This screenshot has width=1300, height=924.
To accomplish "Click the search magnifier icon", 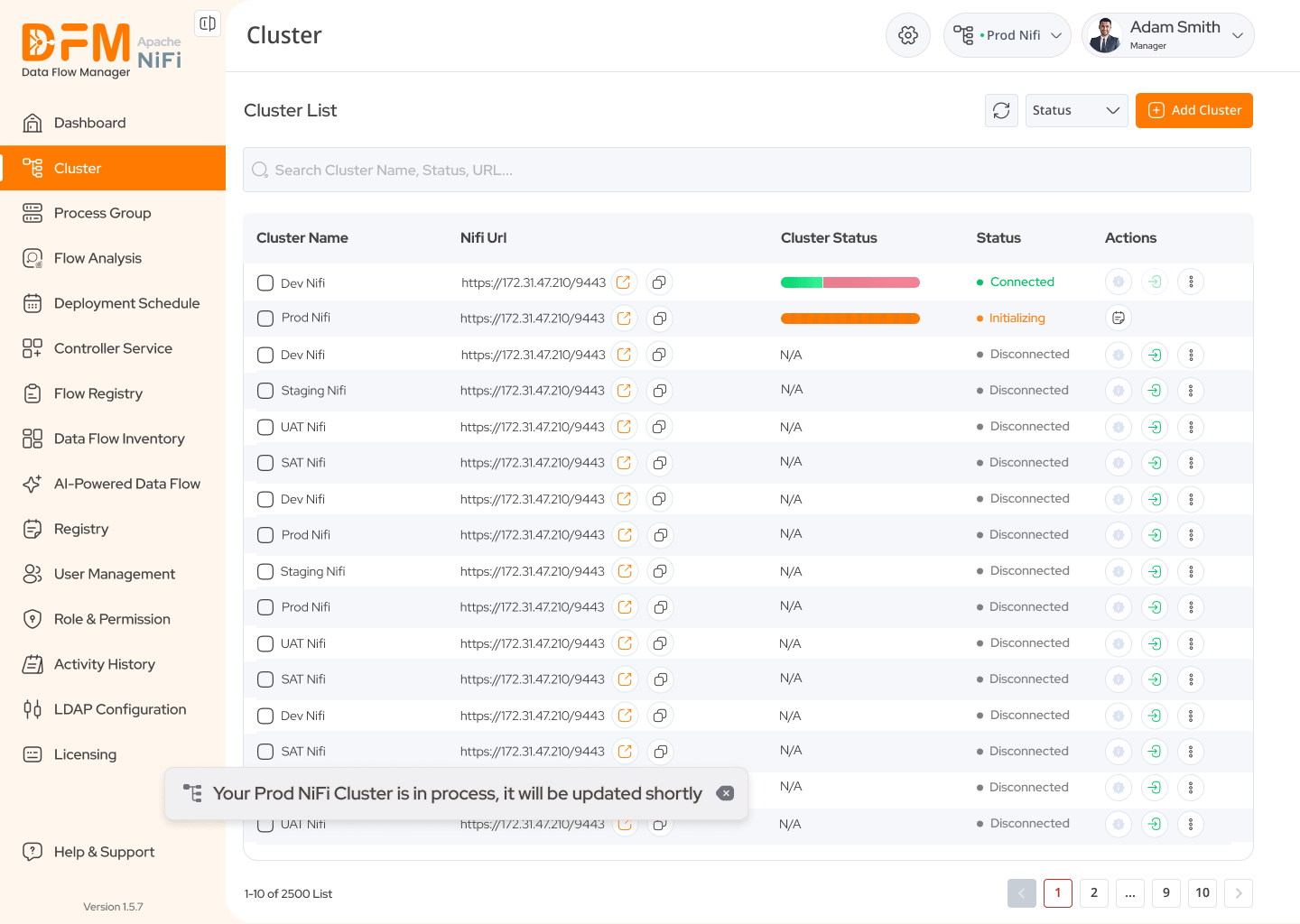I will [260, 170].
